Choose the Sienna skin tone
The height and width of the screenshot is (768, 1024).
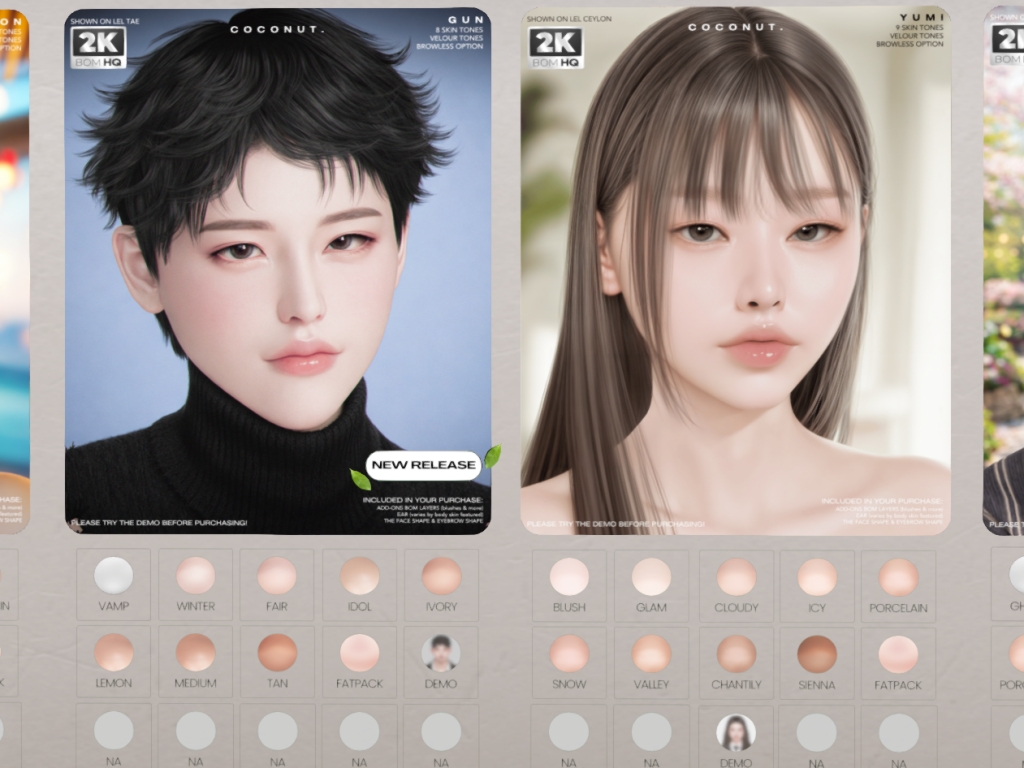pyautogui.click(x=817, y=655)
